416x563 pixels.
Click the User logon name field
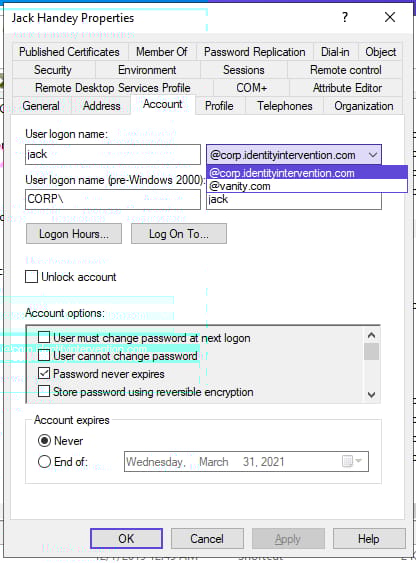tap(113, 154)
